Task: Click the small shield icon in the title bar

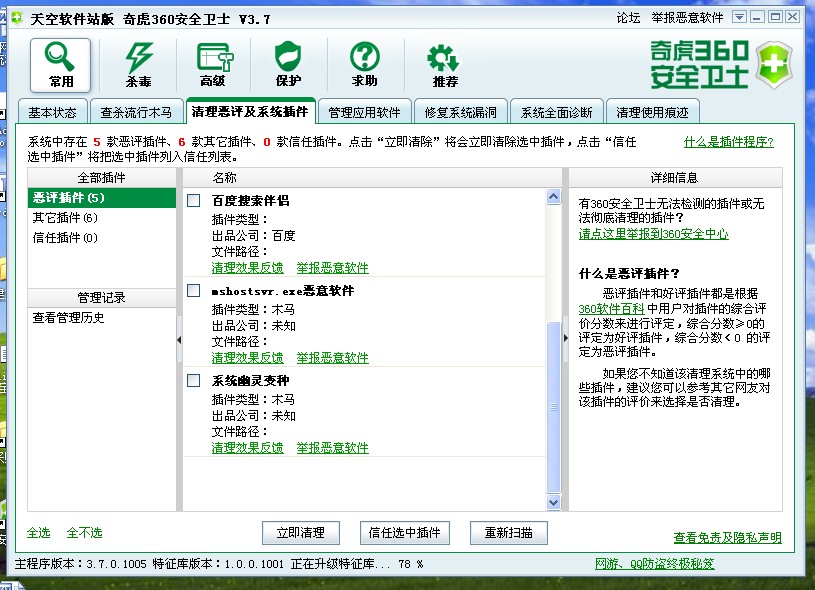Action: coord(17,18)
